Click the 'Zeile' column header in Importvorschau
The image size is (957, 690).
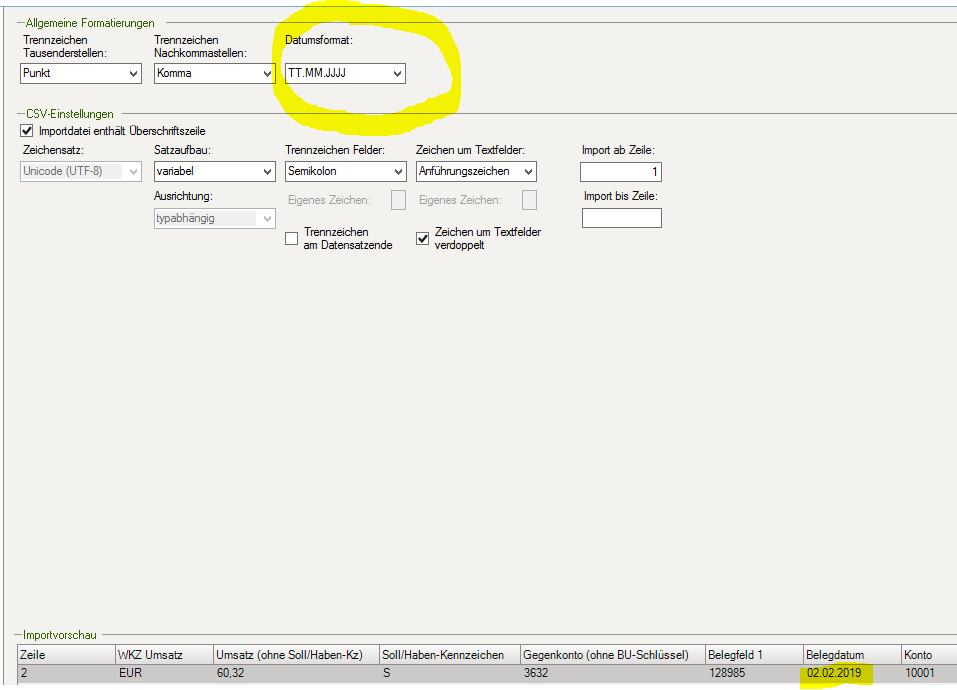[x=66, y=655]
